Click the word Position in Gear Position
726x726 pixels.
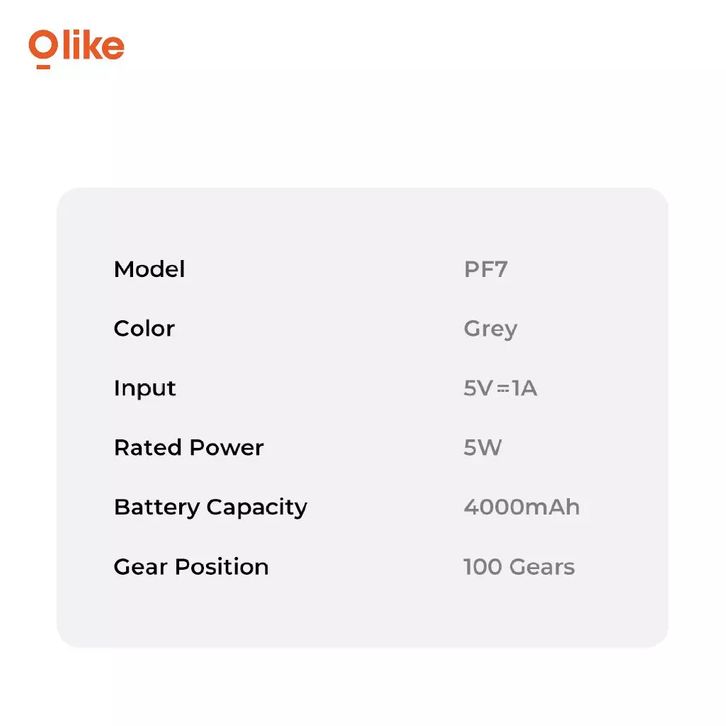click(222, 567)
